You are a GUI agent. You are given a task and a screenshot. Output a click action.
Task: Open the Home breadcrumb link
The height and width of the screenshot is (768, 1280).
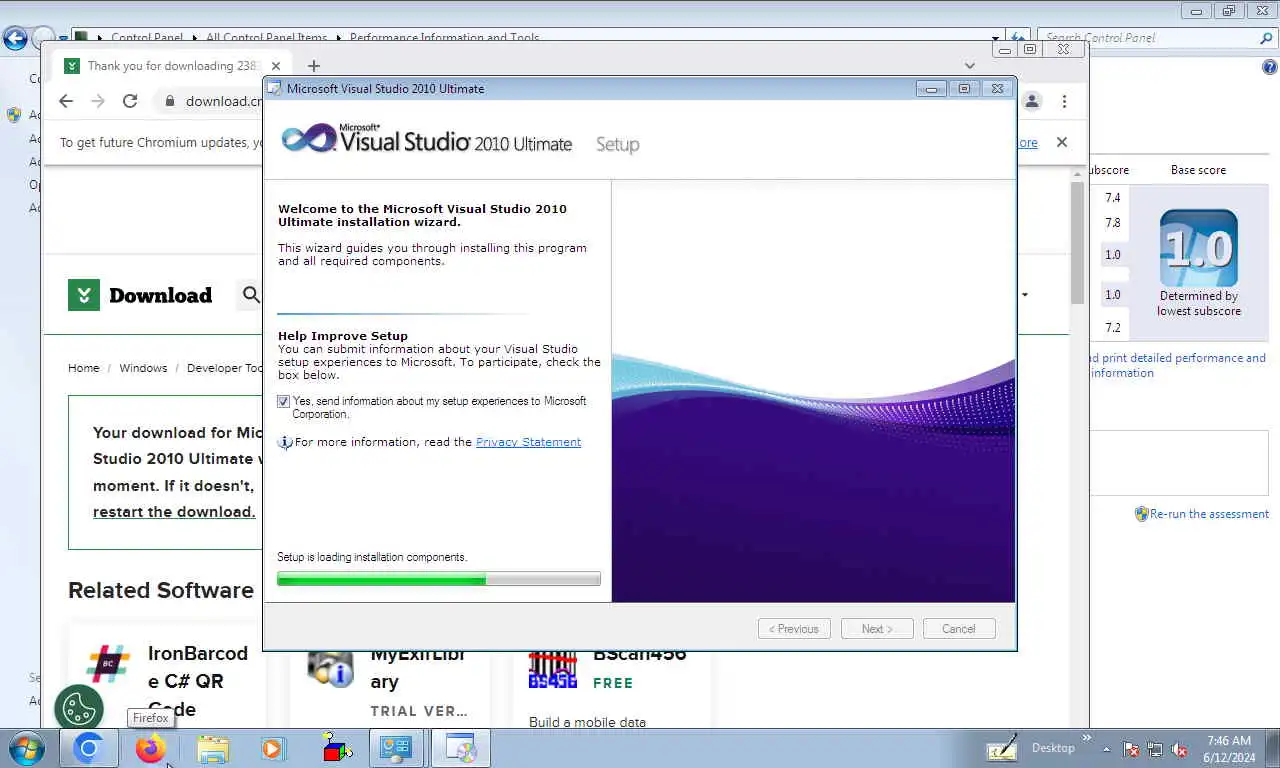84,368
